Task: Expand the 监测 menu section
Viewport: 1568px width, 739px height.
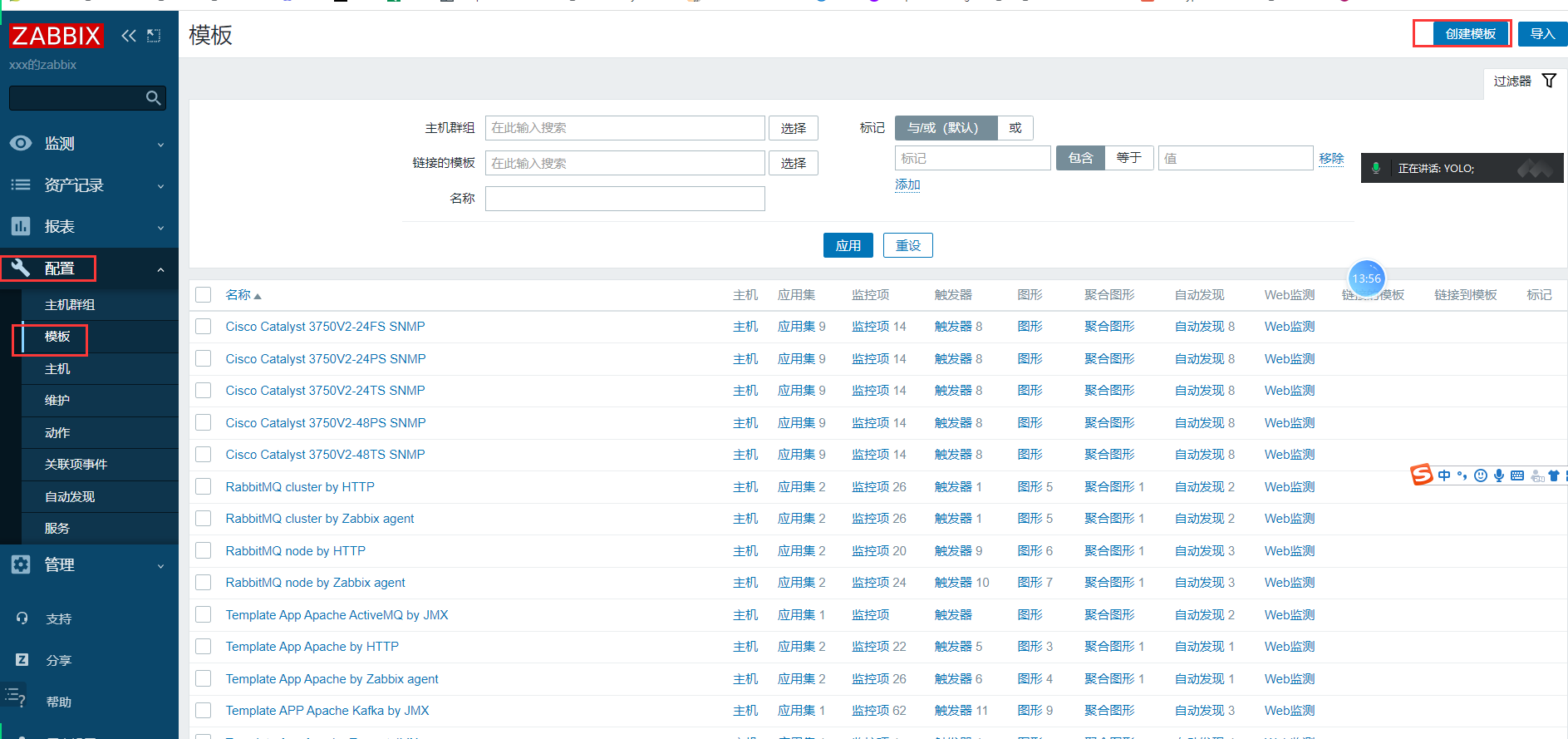Action: [x=60, y=144]
